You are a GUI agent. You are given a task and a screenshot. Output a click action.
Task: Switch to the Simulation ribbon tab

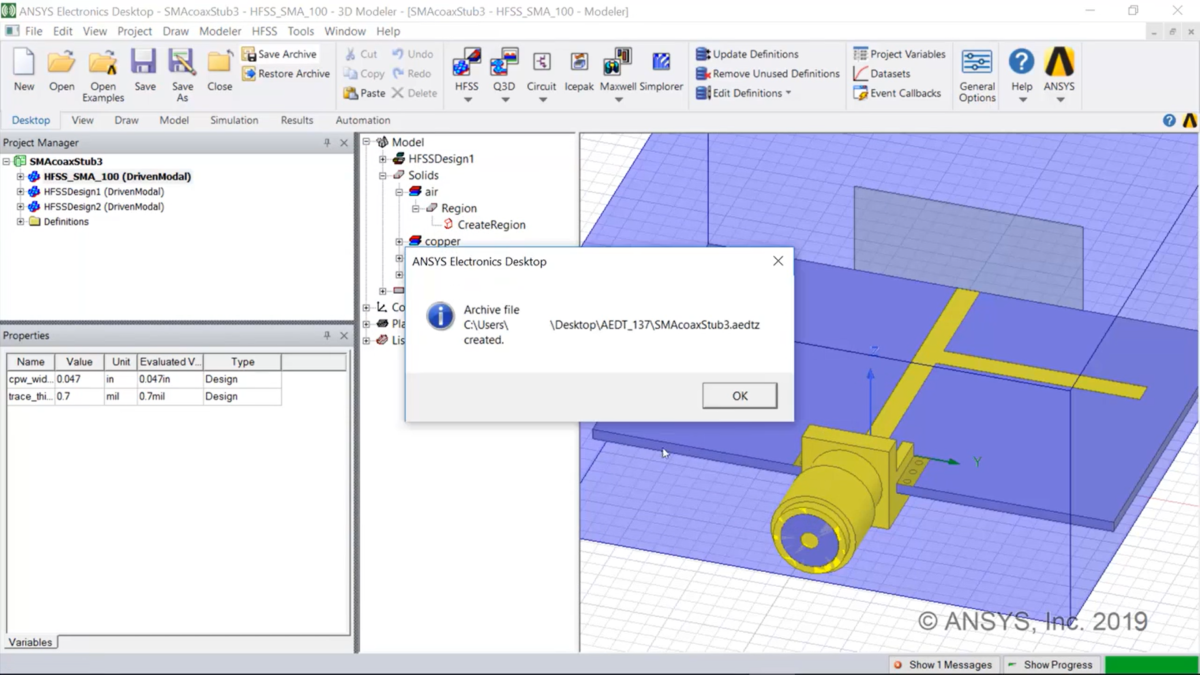click(234, 120)
